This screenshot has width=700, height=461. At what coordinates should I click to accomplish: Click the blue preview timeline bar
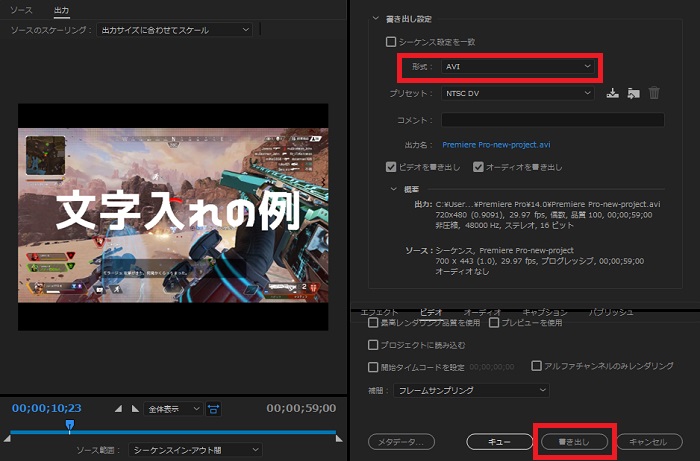[x=173, y=432]
